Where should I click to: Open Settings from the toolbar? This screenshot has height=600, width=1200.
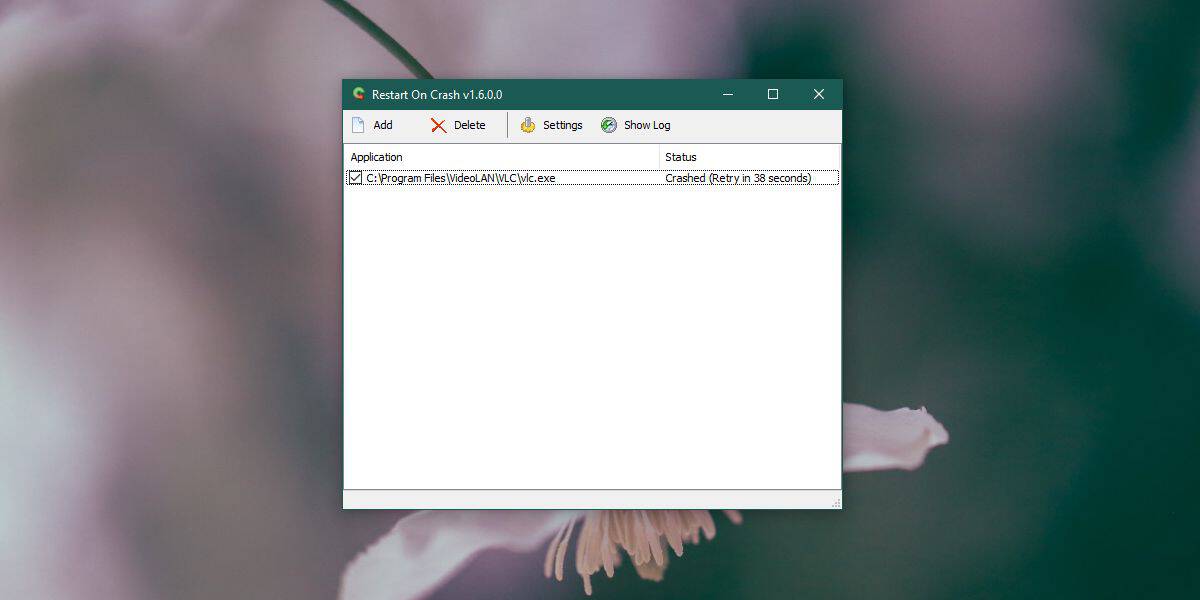551,125
